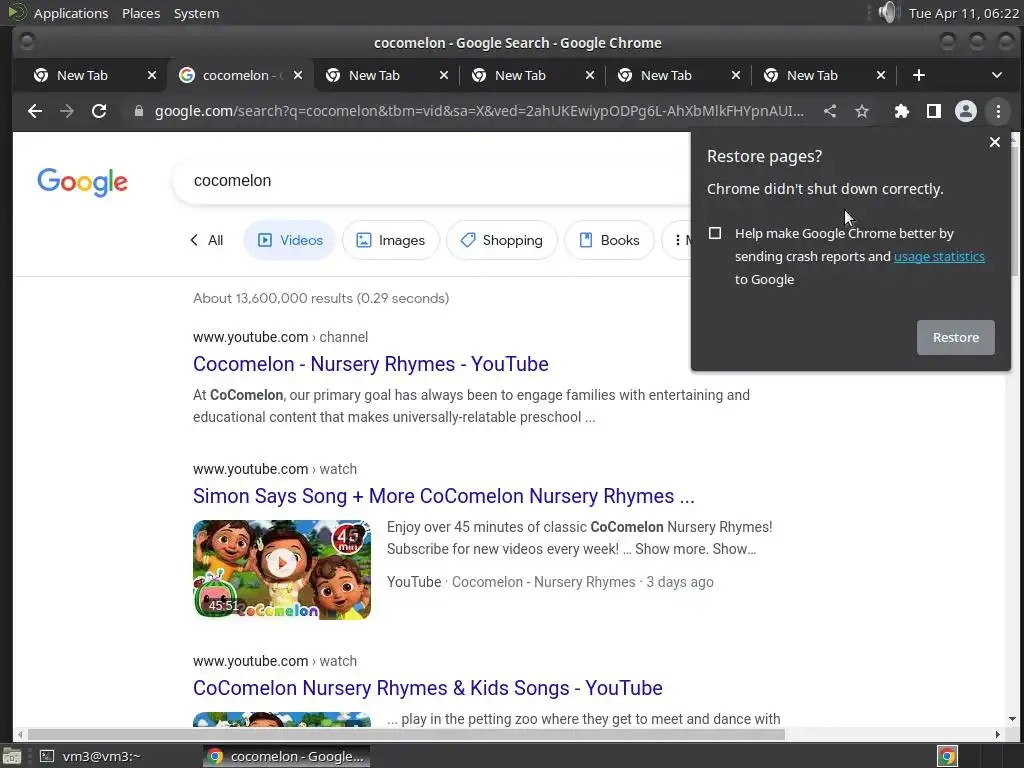Switch to the cocomelon Google Search tab

[240, 75]
